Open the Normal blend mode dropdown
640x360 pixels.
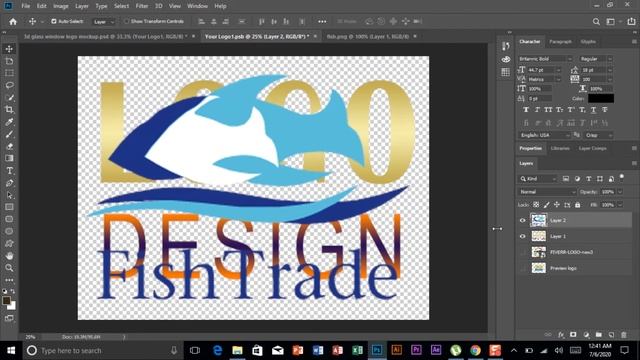tap(547, 192)
